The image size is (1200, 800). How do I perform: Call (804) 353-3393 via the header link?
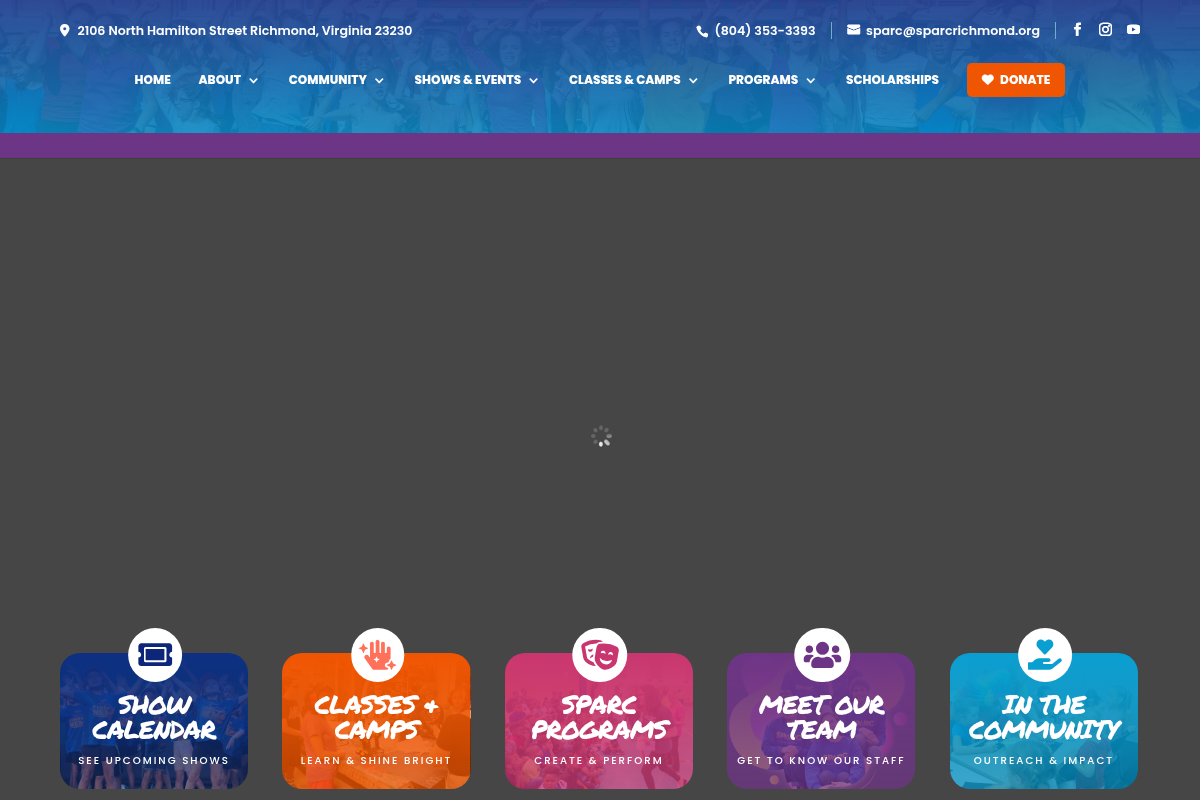pos(765,30)
